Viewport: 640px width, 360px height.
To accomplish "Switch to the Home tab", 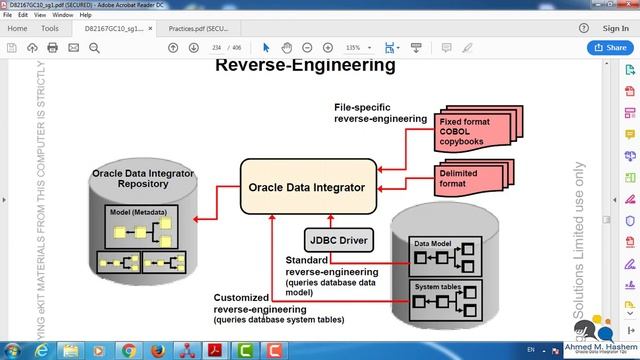I will point(17,29).
